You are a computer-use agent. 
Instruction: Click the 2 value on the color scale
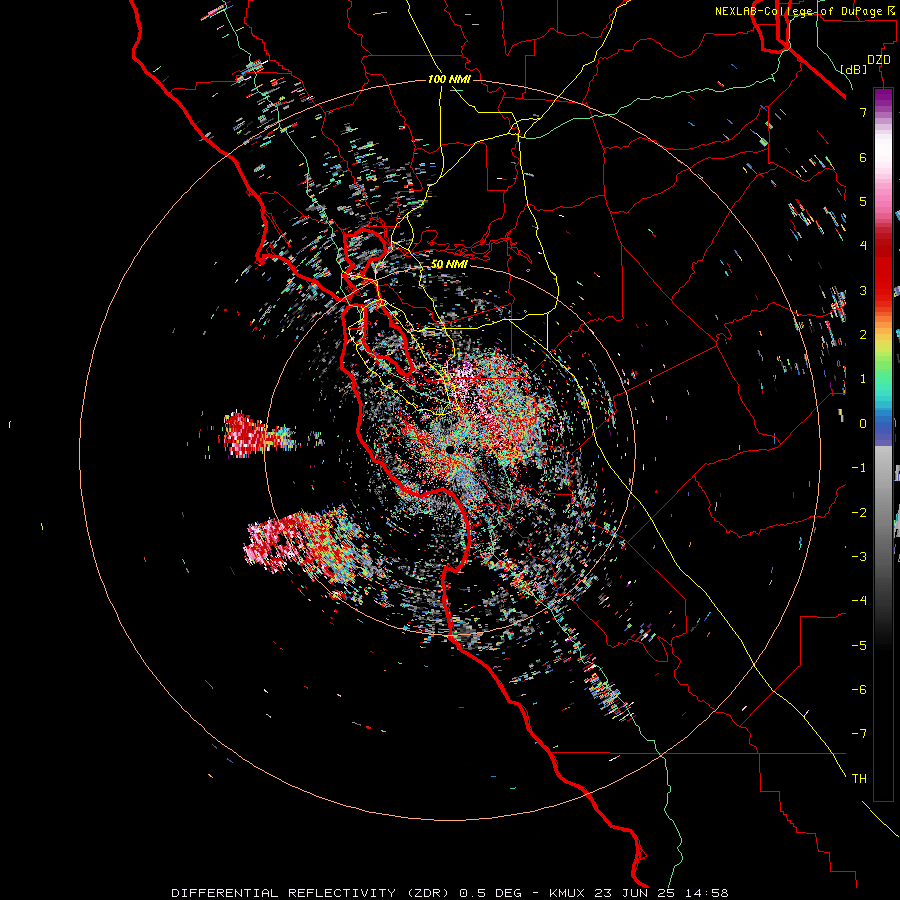pos(863,335)
